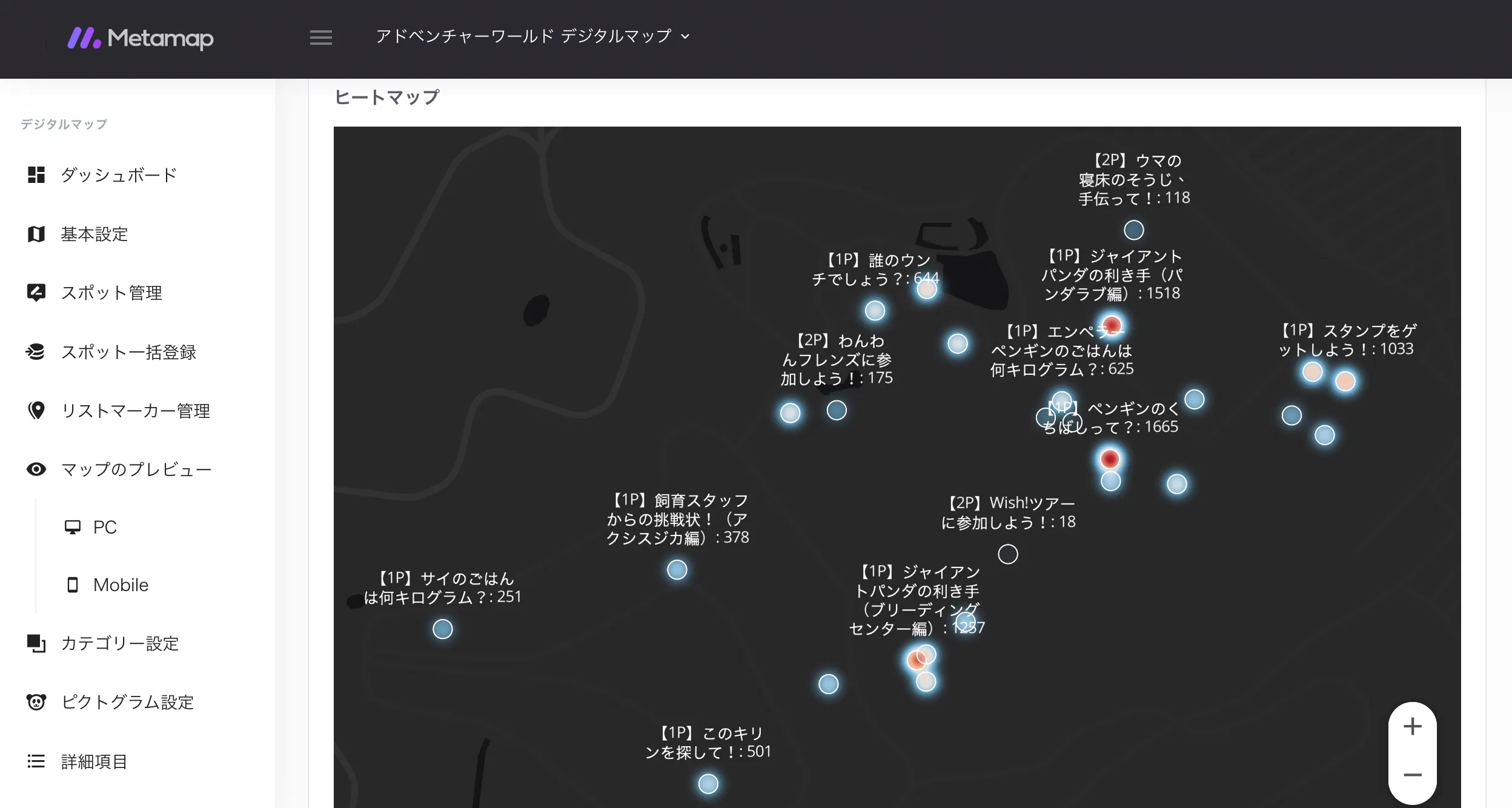The image size is (1512, 808).
Task: Zoom in using the plus button
Action: pyautogui.click(x=1412, y=726)
